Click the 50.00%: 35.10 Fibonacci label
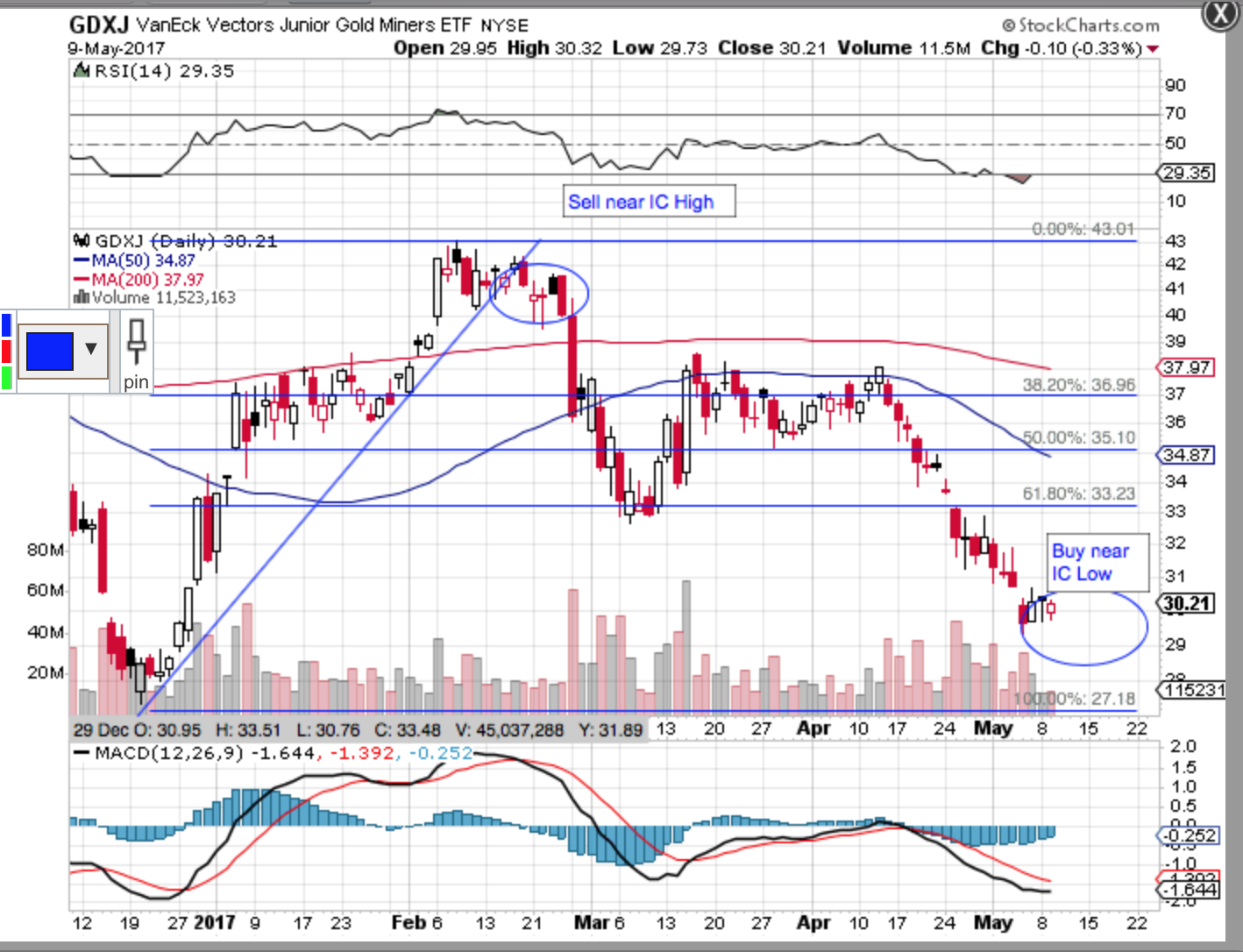 click(x=1078, y=437)
